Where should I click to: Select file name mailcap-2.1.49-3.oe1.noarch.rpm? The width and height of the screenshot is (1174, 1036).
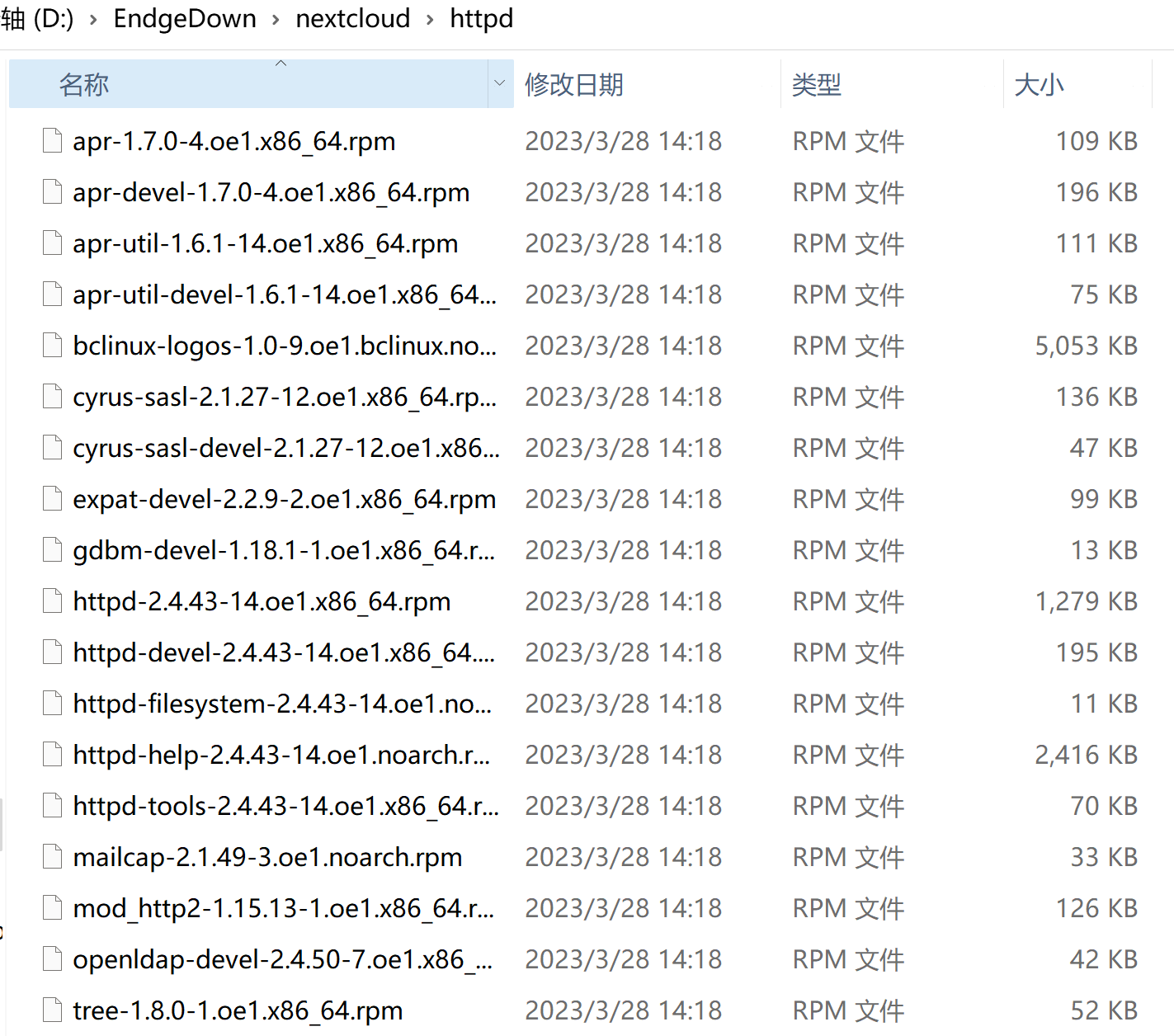pos(267,857)
